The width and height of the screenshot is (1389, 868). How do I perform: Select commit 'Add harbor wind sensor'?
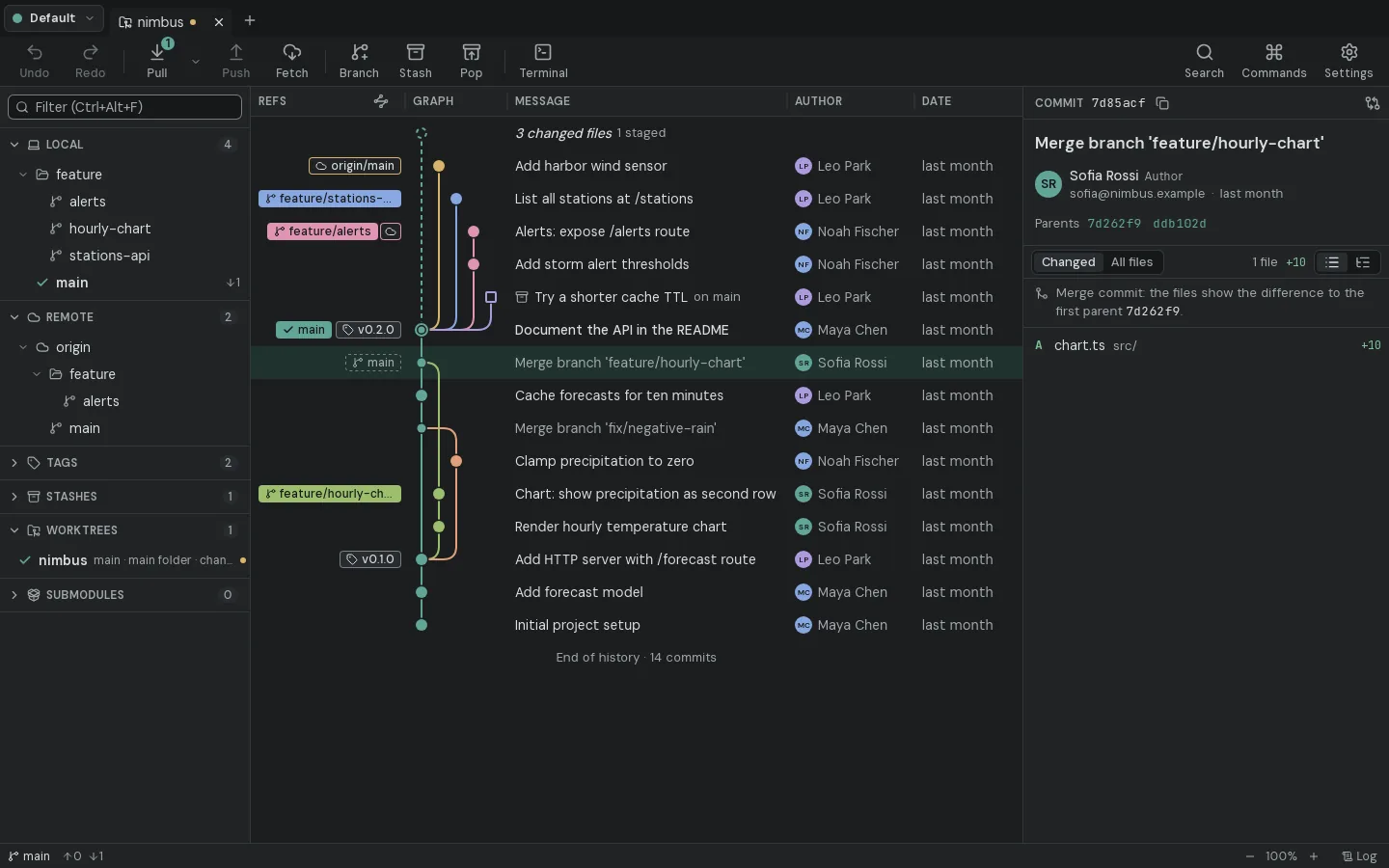(637, 166)
